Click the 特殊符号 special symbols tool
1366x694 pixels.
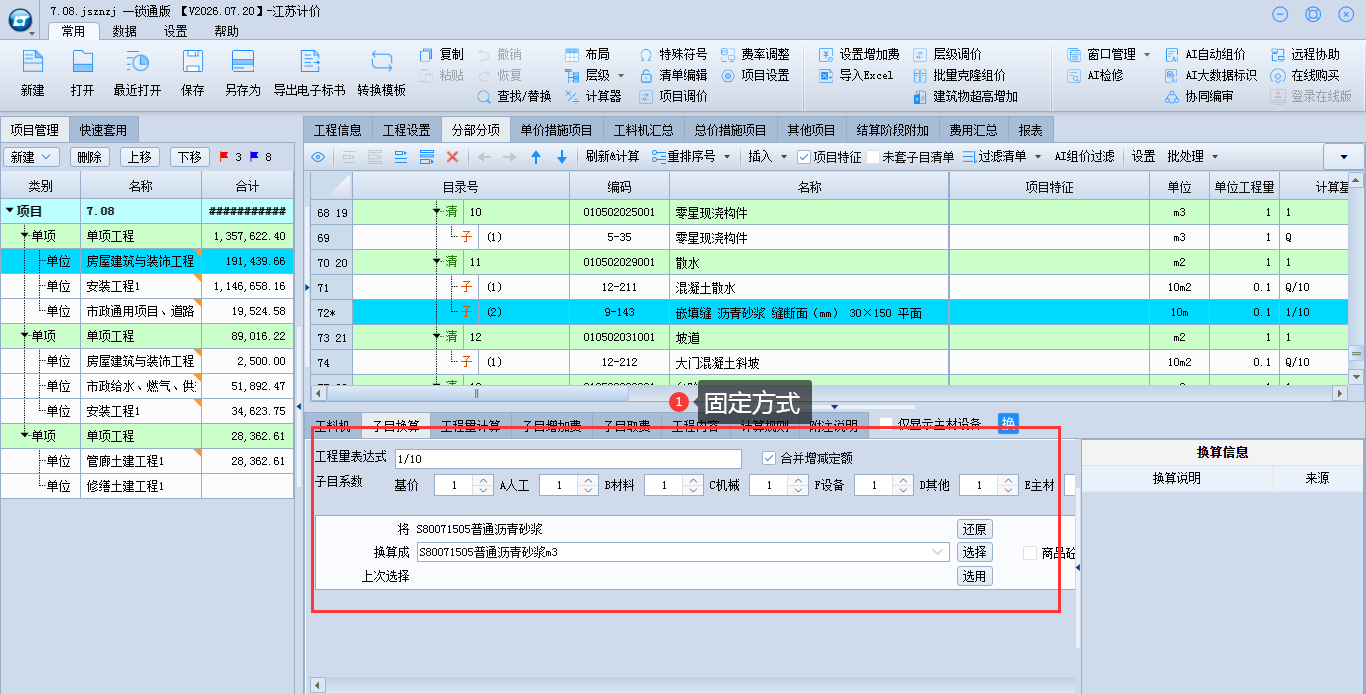point(673,54)
